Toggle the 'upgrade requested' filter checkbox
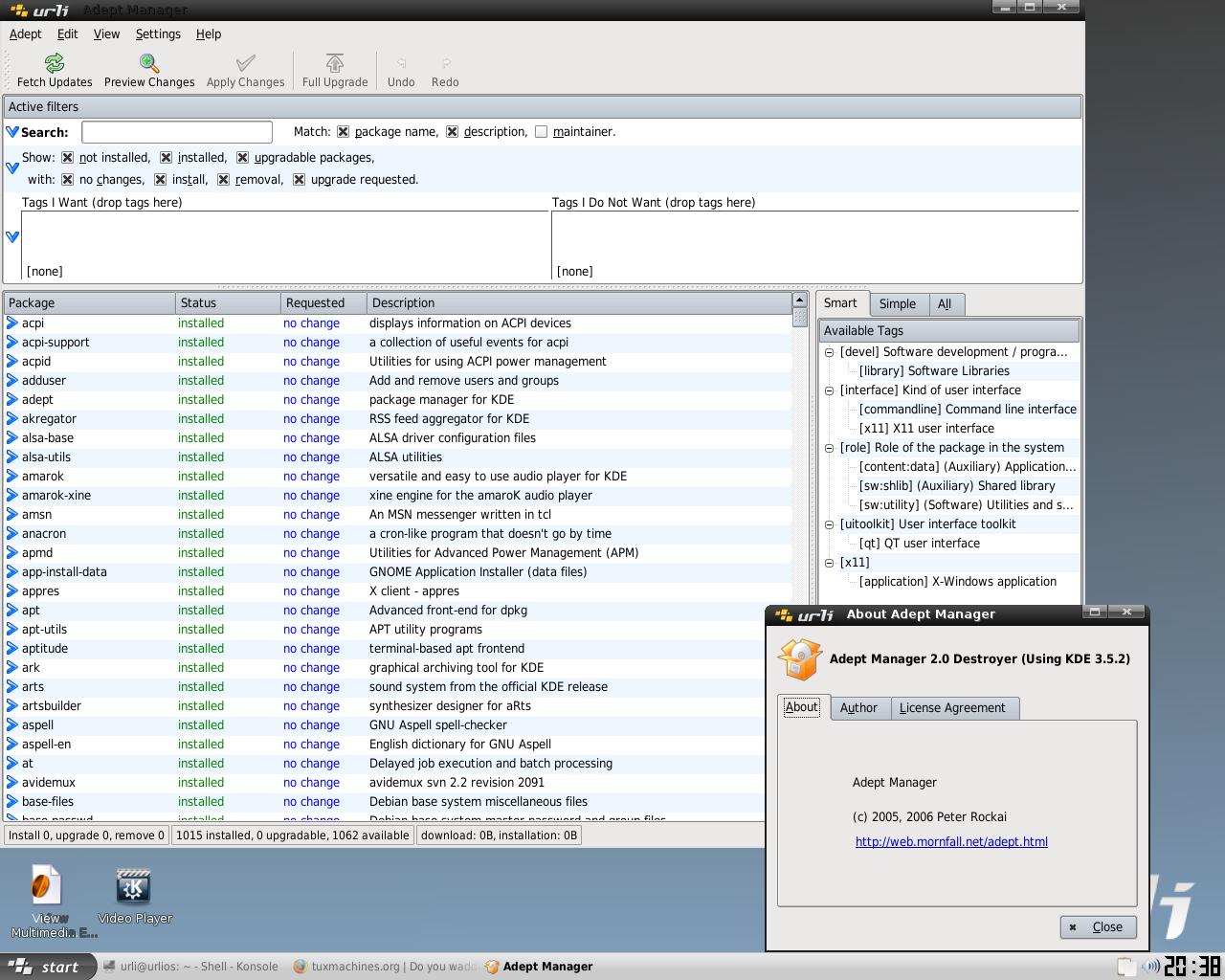 point(300,180)
